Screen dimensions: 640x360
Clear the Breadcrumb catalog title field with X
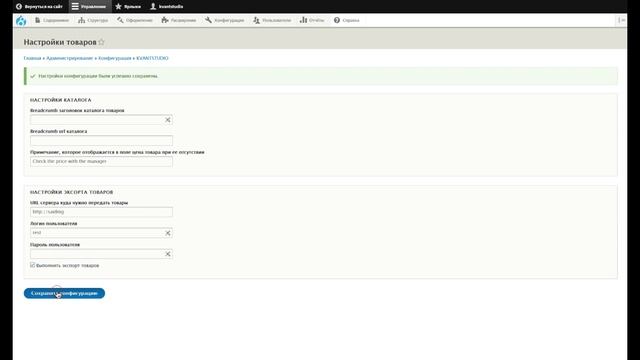pos(167,120)
